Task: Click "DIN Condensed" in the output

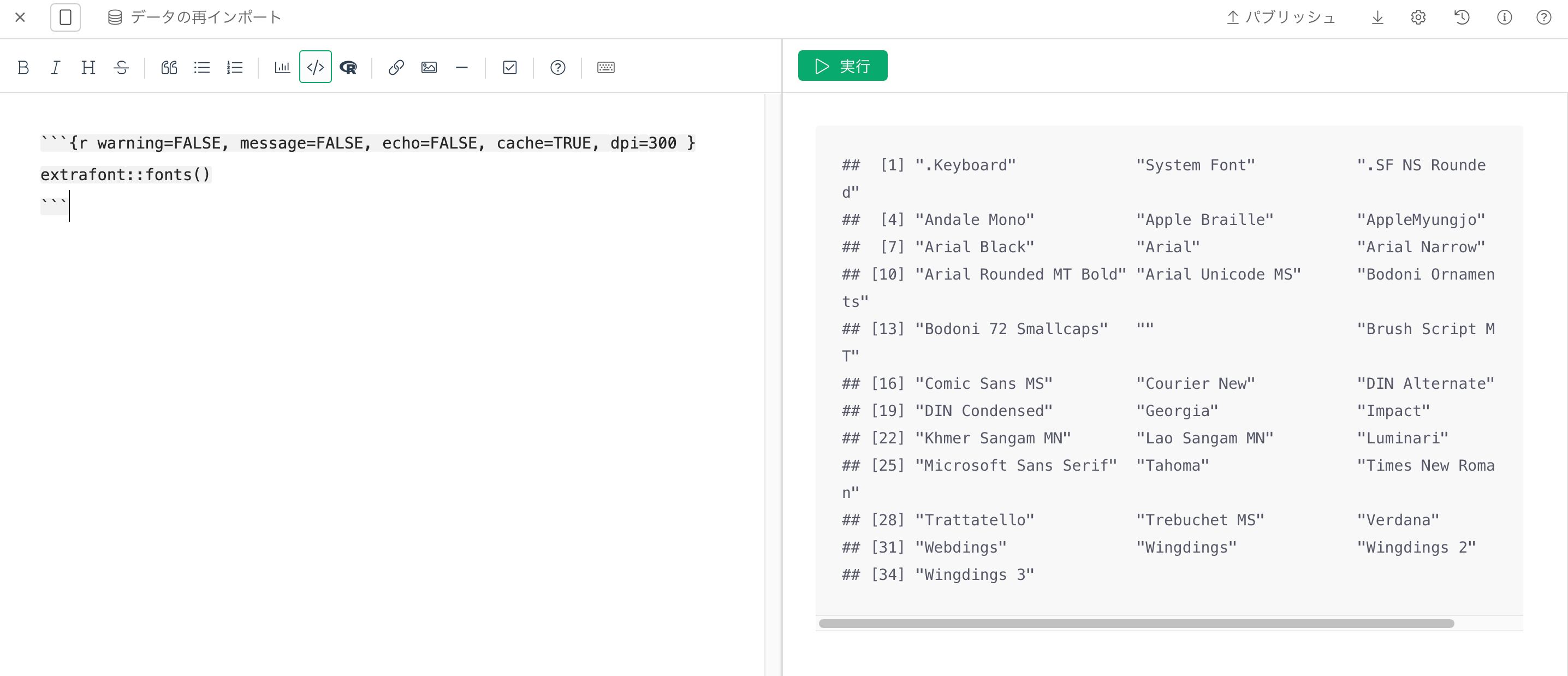Action: click(984, 411)
